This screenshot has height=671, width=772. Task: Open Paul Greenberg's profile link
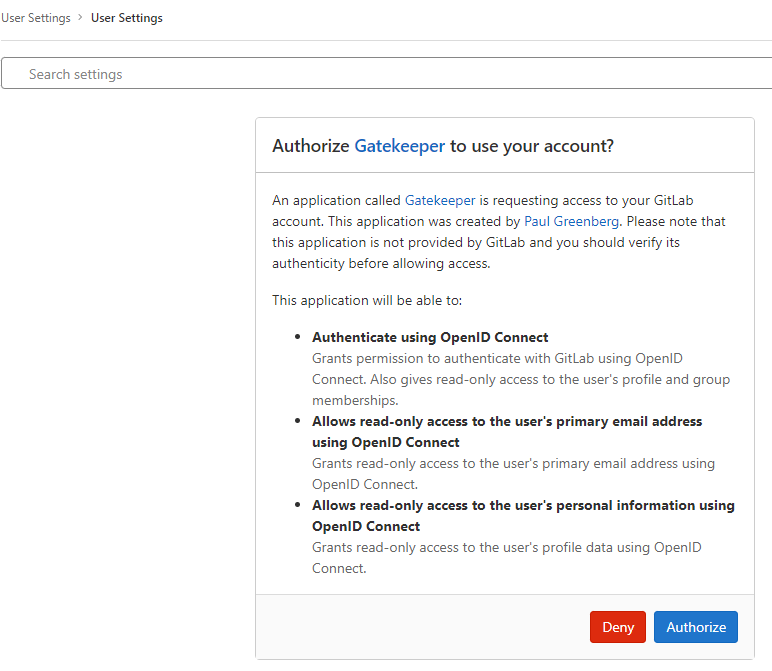tap(571, 221)
